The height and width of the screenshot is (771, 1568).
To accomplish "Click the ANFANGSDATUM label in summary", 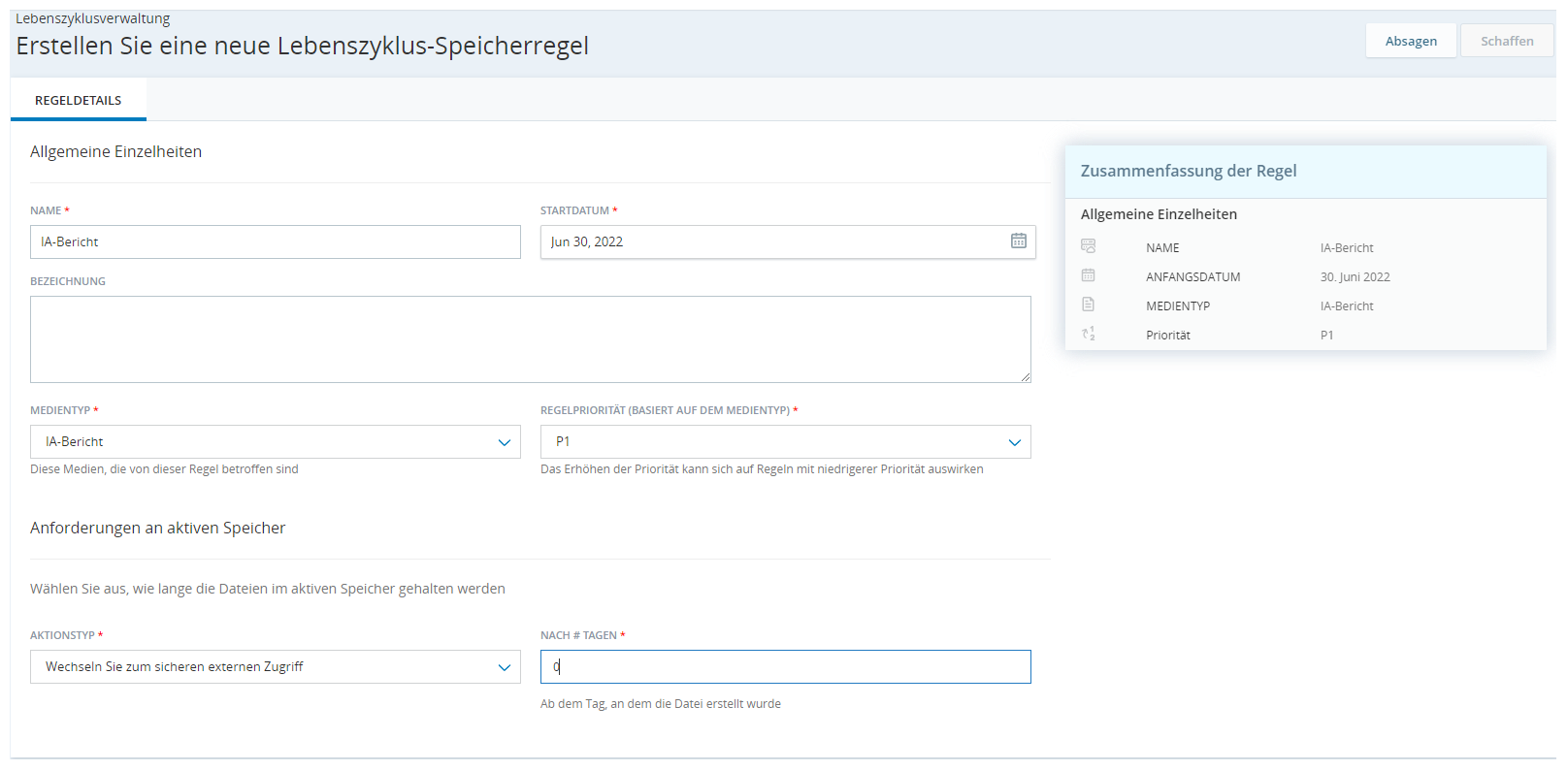I will point(1193,277).
